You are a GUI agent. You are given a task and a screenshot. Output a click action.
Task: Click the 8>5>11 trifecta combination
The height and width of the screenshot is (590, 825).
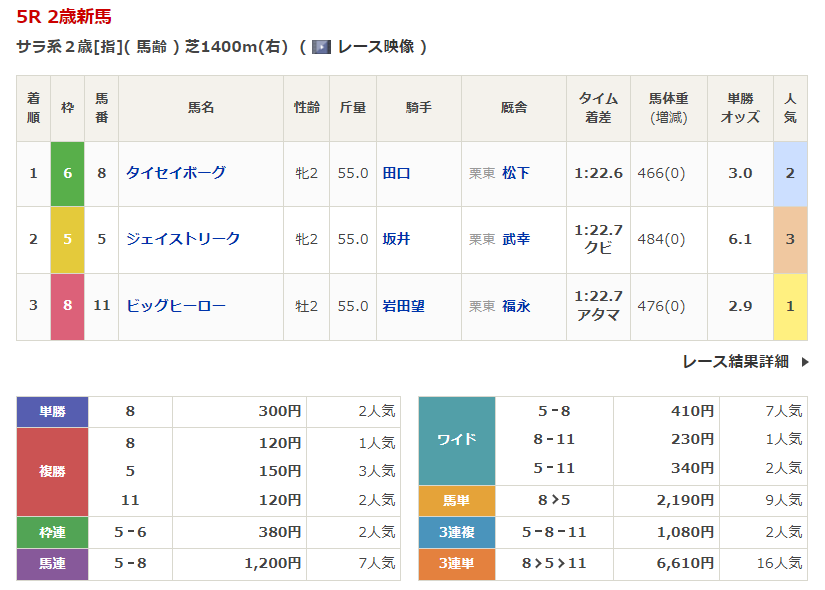554,564
